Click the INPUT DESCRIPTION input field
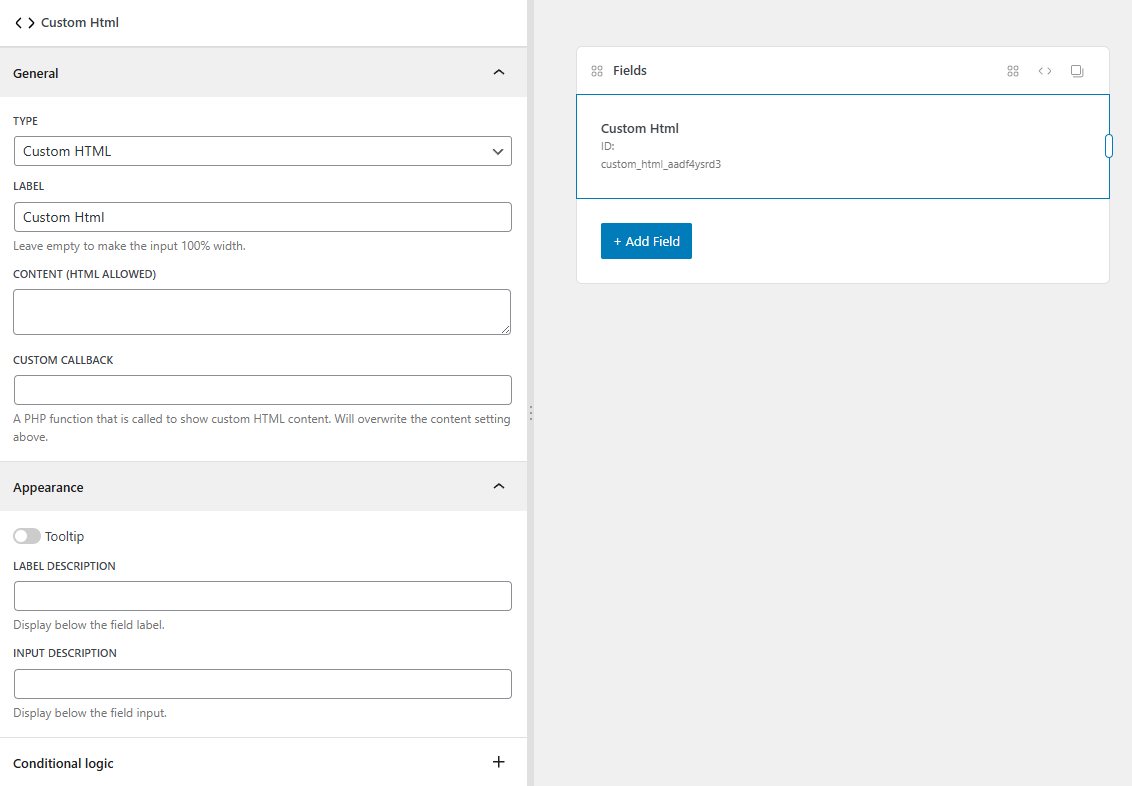The image size is (1132, 786). pos(262,683)
